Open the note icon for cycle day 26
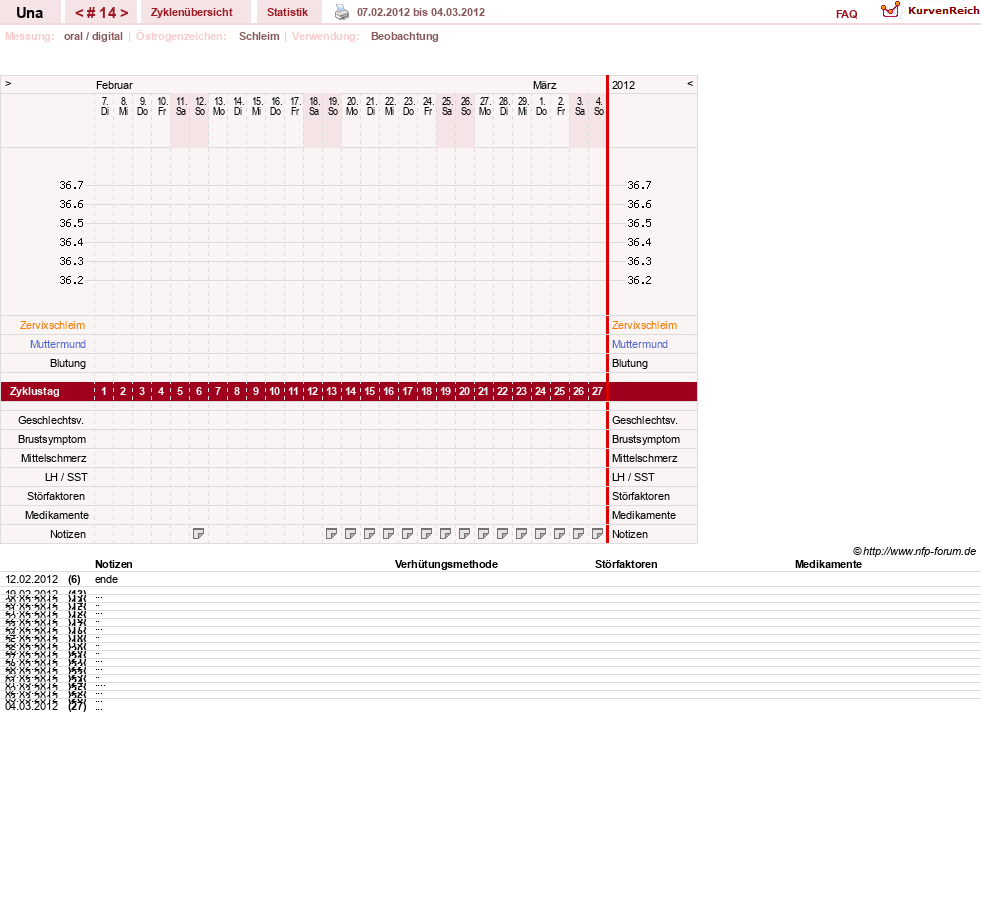Image resolution: width=981 pixels, height=903 pixels. click(578, 534)
